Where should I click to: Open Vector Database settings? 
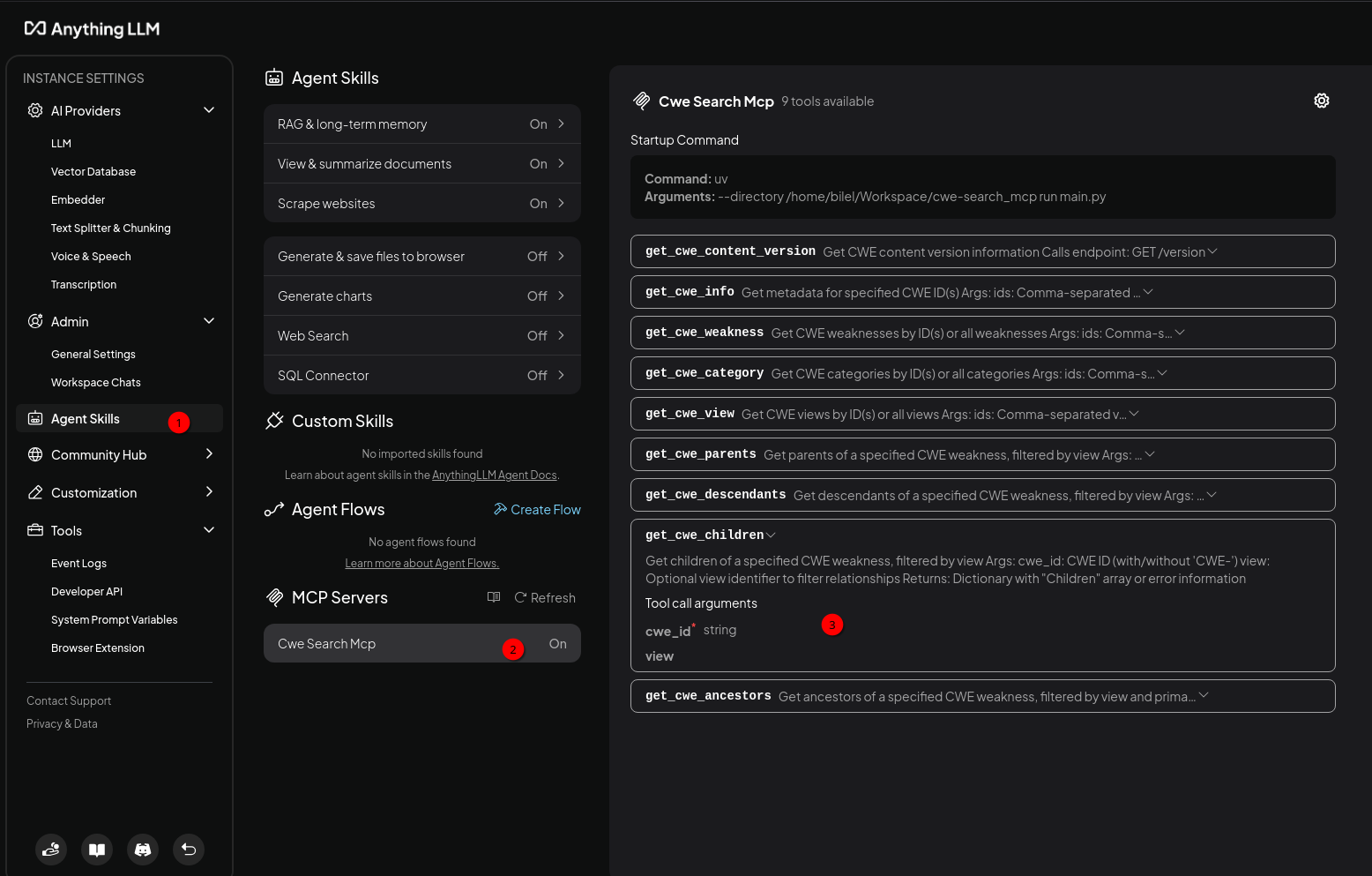[93, 171]
